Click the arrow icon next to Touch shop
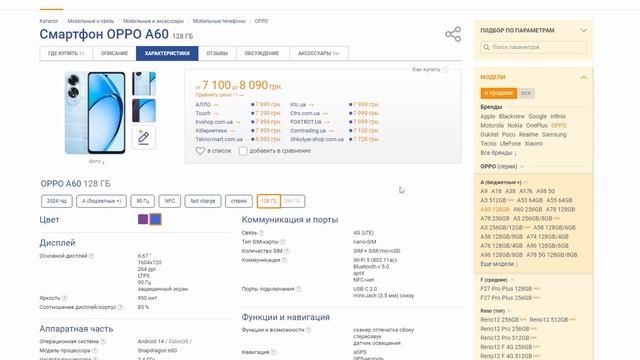This screenshot has width=640, height=360. [216, 113]
